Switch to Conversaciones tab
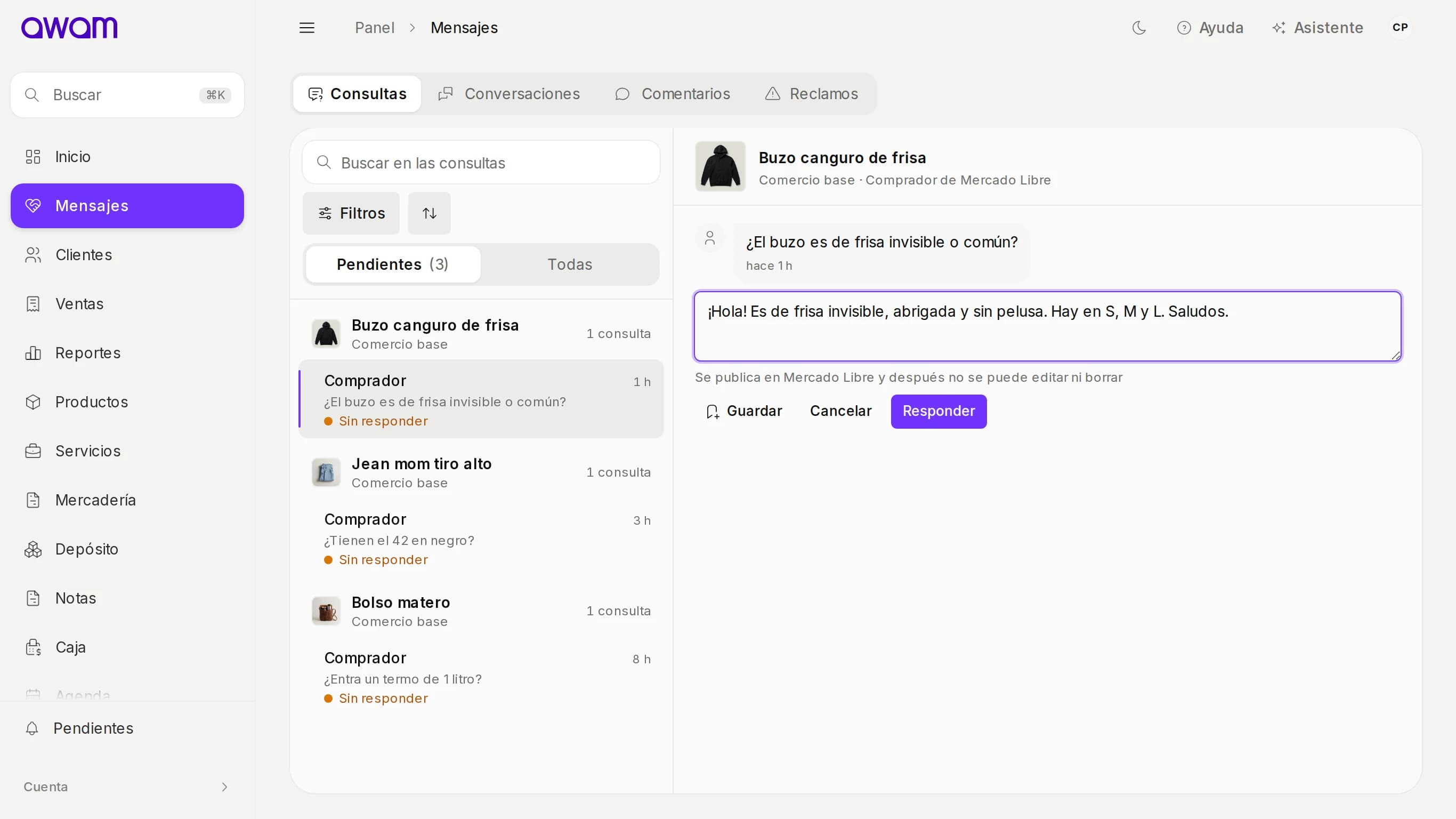The height and width of the screenshot is (819, 1456). (x=509, y=94)
